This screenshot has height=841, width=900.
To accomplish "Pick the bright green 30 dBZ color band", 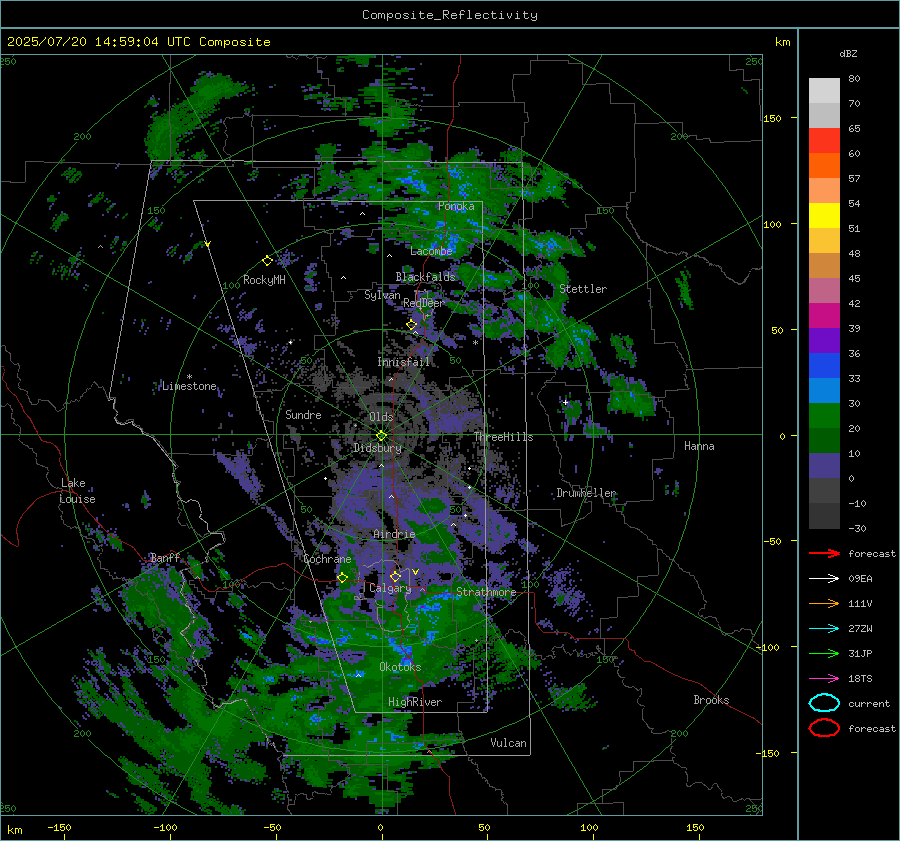I will 824,415.
